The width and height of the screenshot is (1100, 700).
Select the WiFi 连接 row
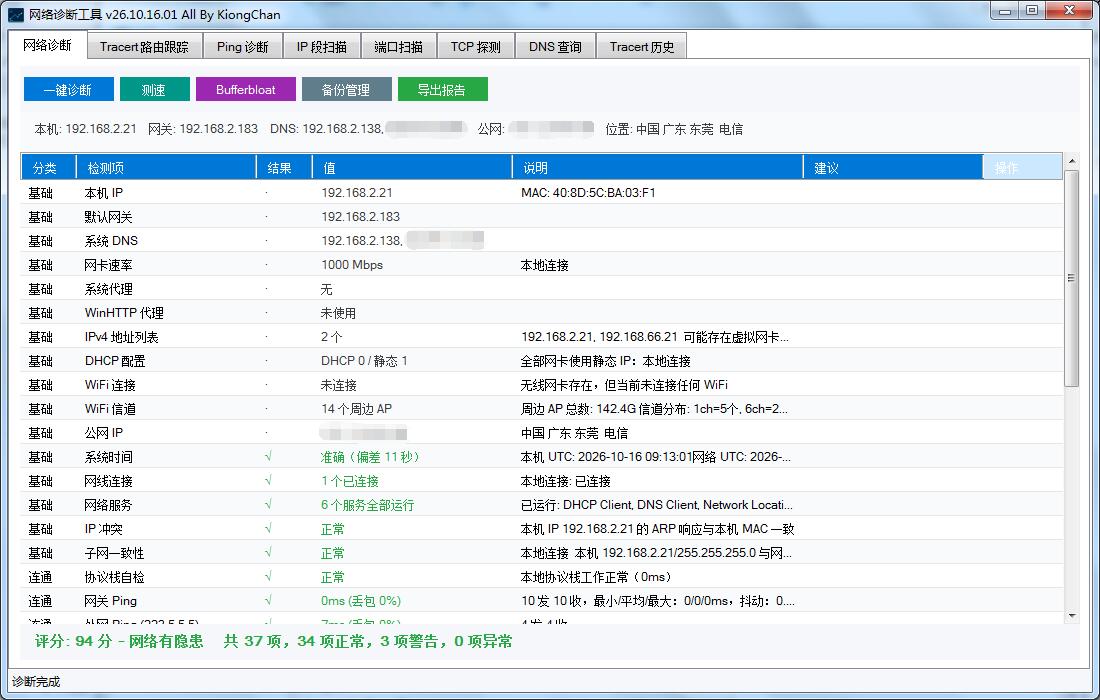click(542, 385)
